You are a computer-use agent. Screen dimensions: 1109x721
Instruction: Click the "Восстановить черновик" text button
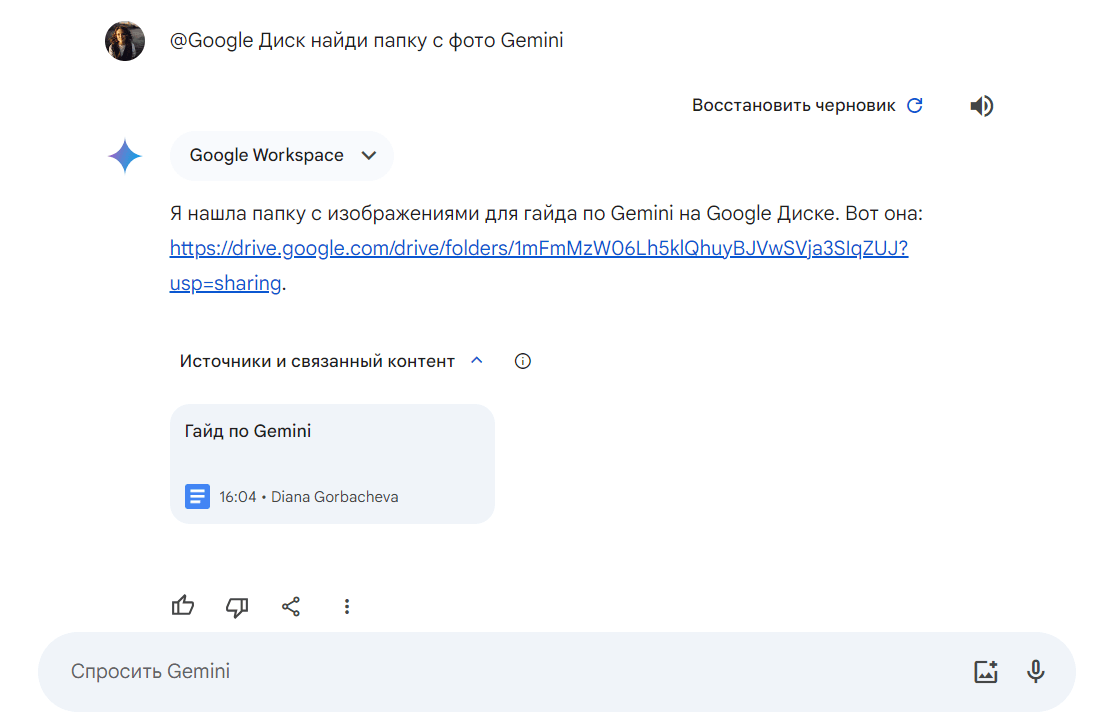coord(793,105)
